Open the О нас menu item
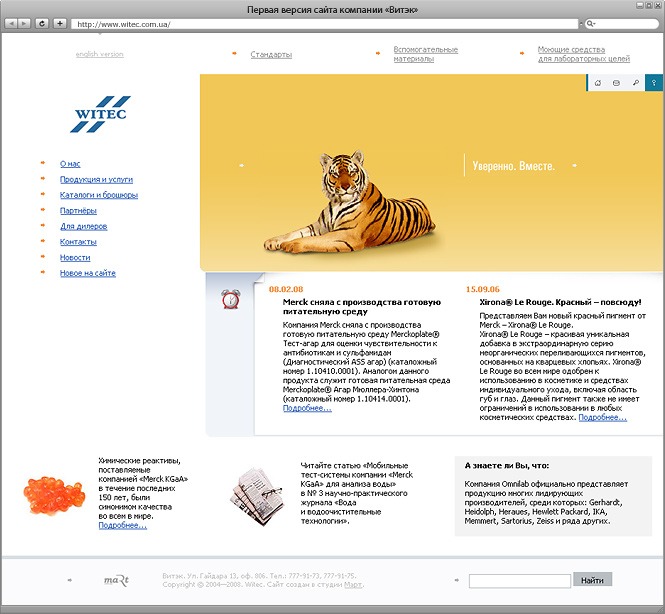 [70, 164]
